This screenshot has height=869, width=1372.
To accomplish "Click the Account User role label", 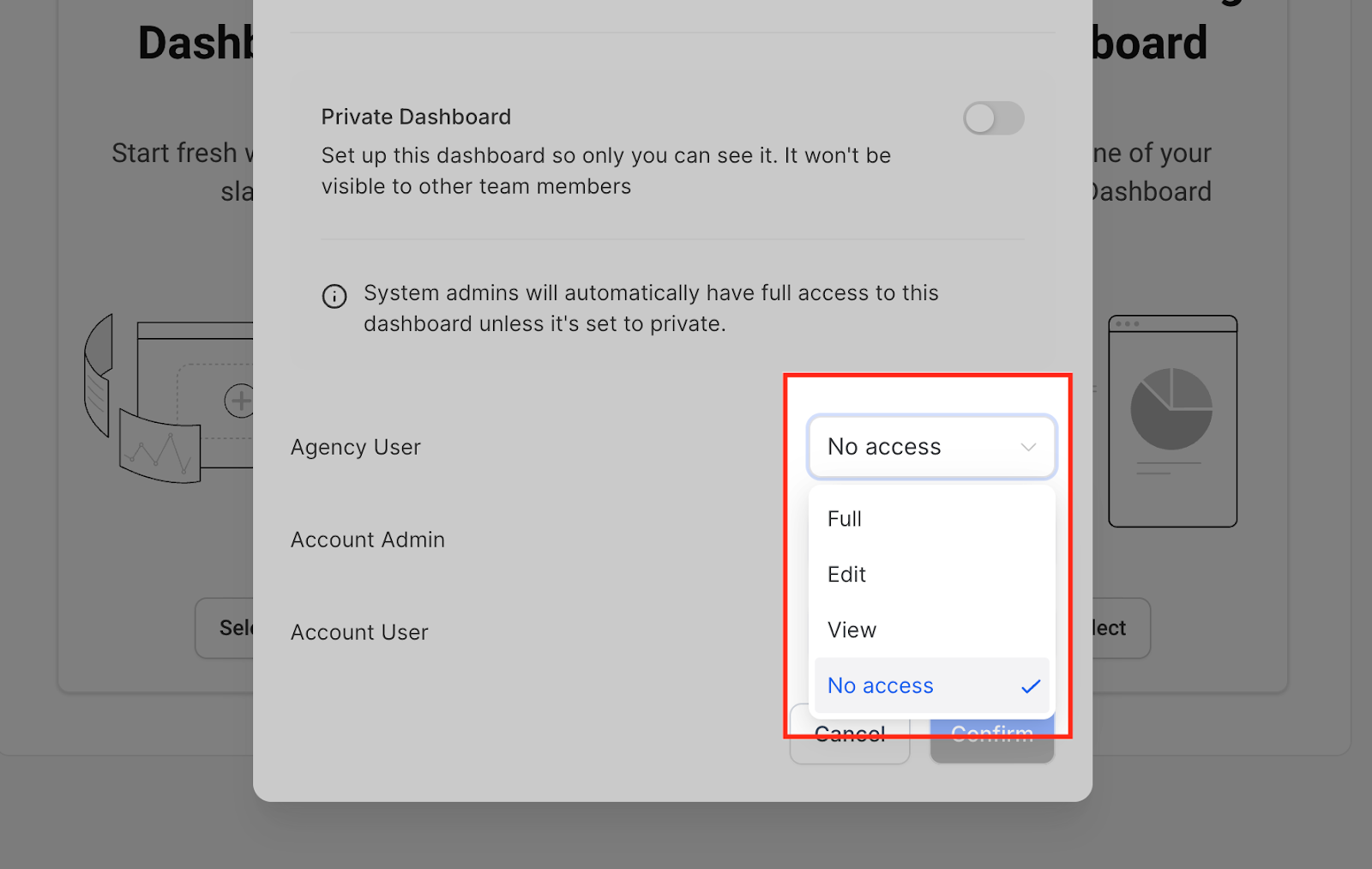I will click(x=359, y=632).
